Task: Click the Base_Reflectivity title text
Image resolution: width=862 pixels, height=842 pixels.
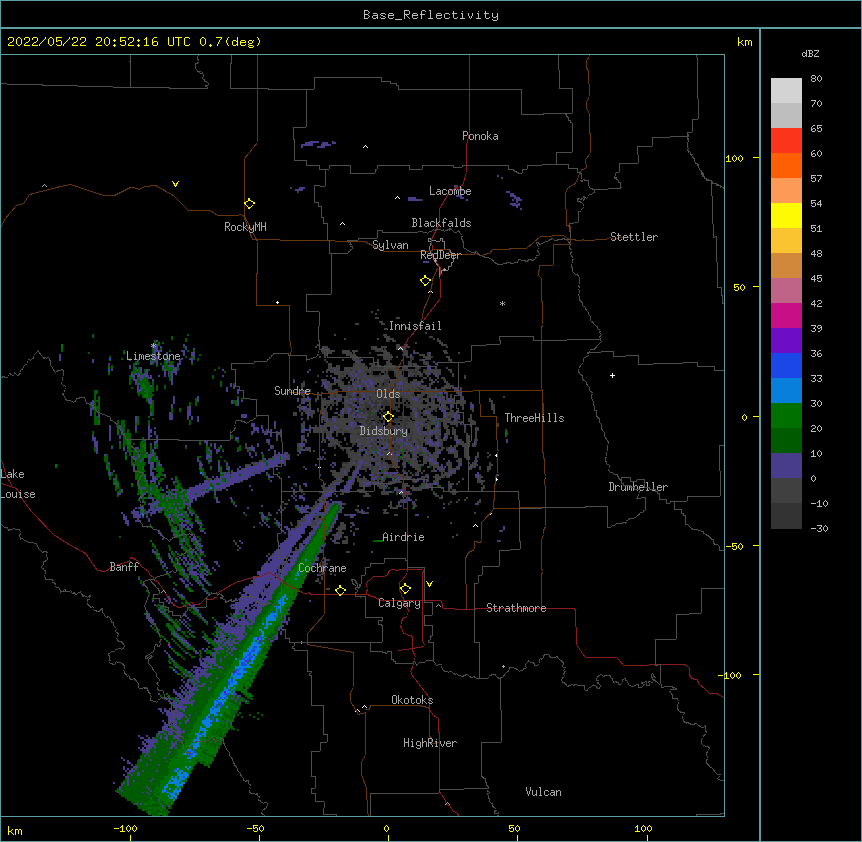Action: point(431,15)
